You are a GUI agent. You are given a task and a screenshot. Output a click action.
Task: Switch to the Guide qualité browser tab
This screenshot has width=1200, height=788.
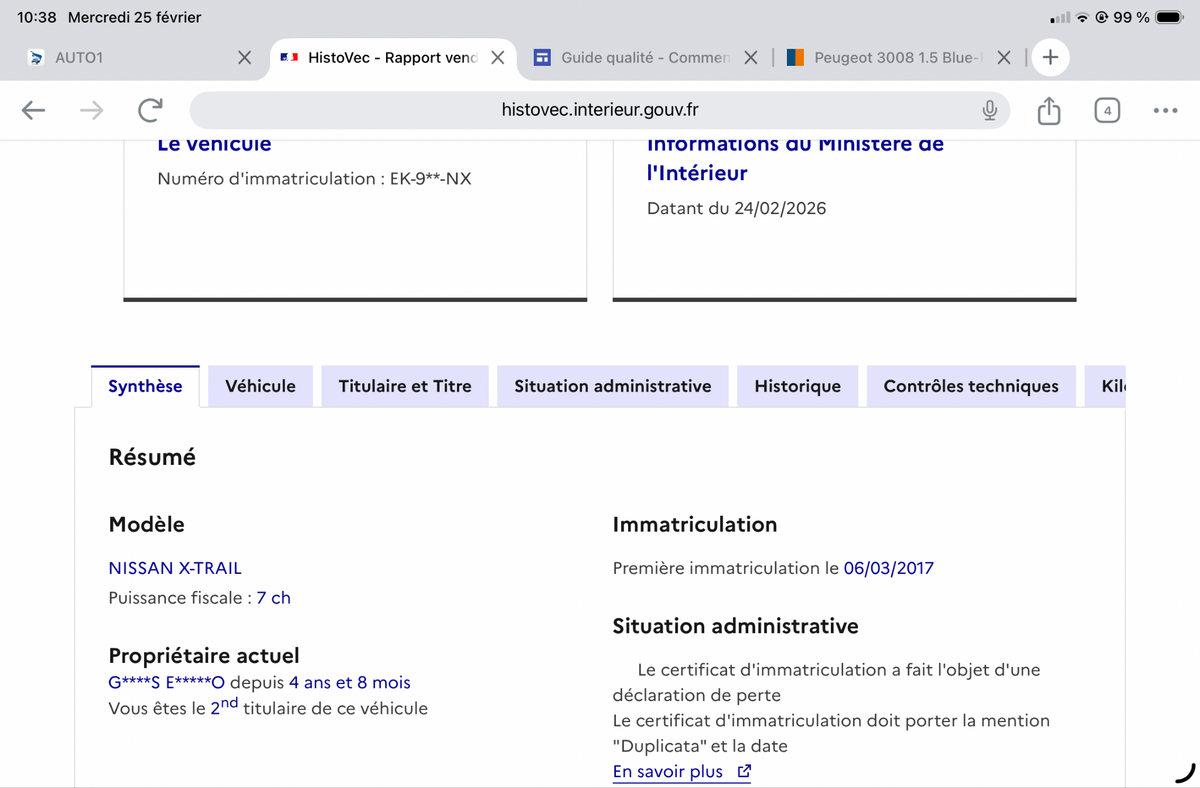pos(645,58)
